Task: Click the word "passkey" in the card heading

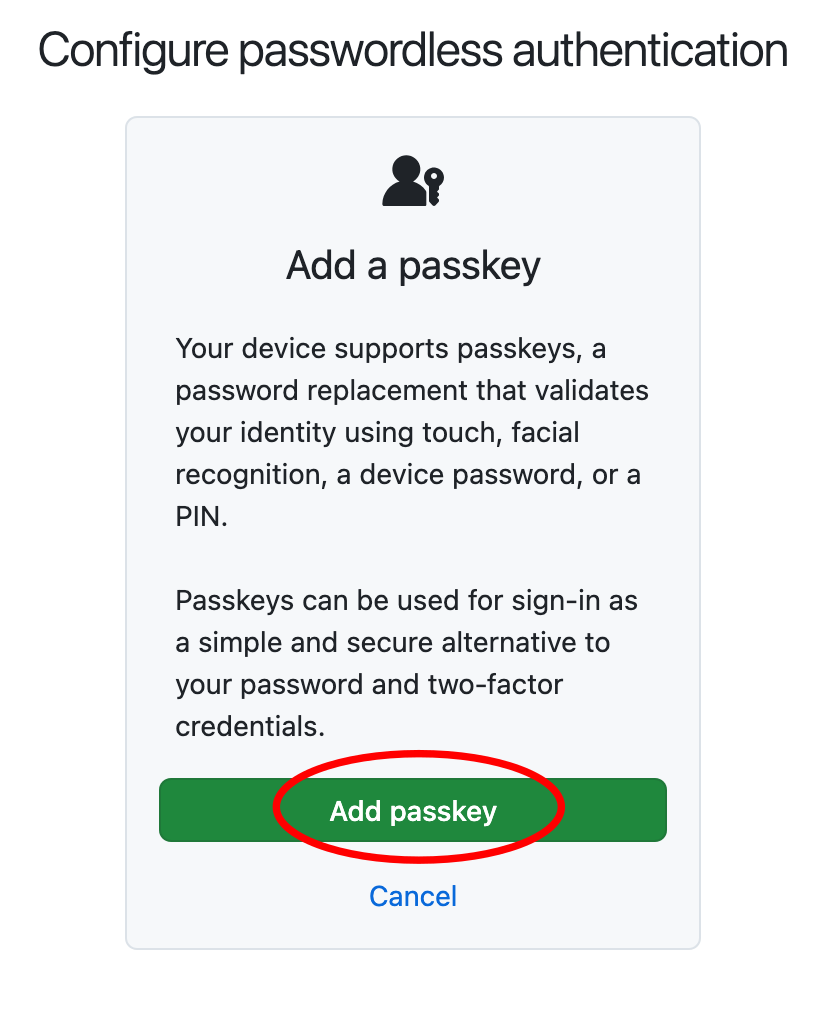Action: click(470, 266)
